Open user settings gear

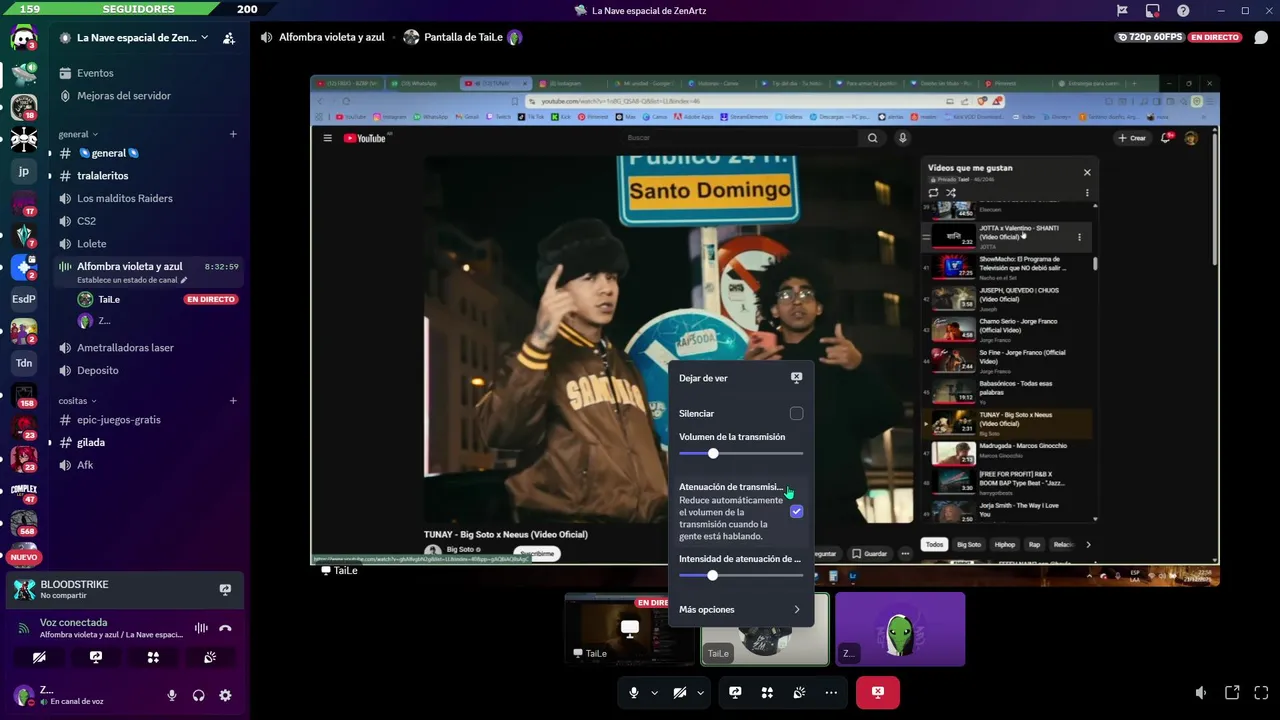[x=225, y=695]
